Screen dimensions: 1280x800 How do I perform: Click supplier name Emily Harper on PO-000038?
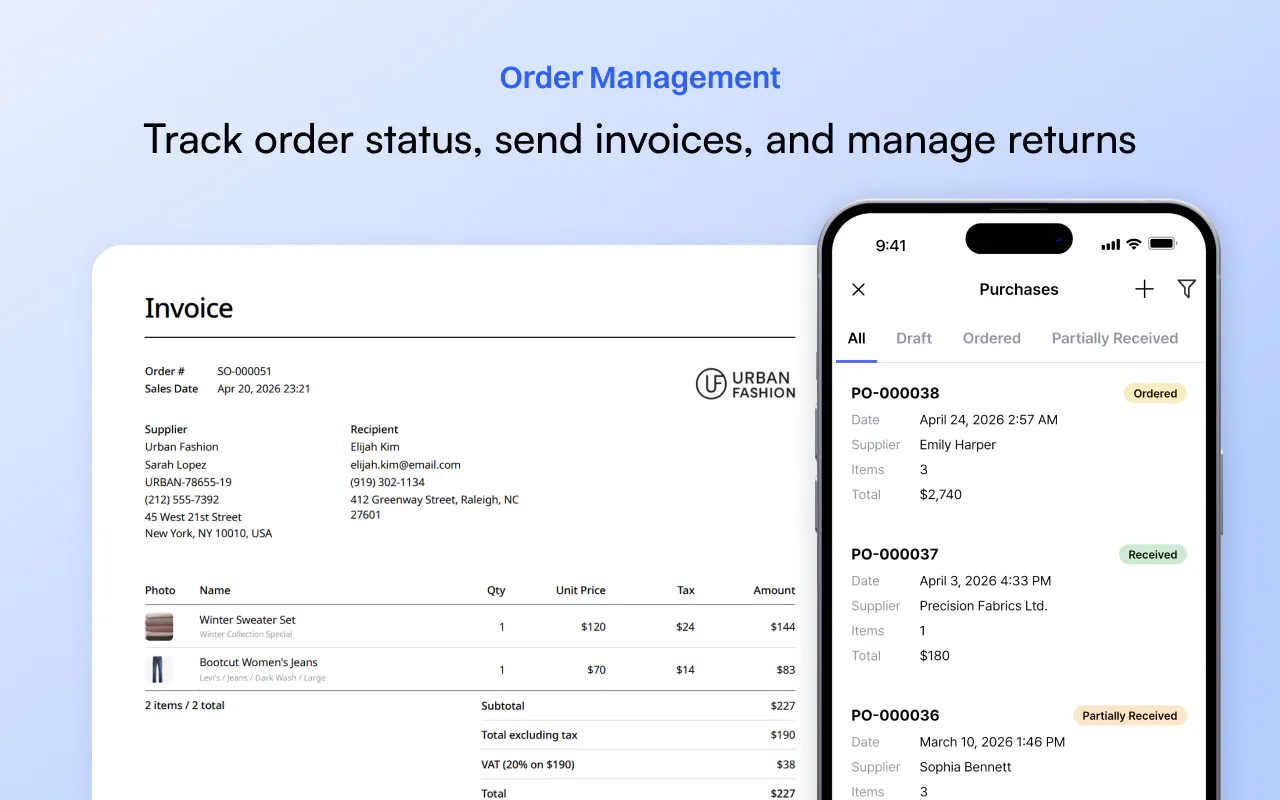click(958, 445)
